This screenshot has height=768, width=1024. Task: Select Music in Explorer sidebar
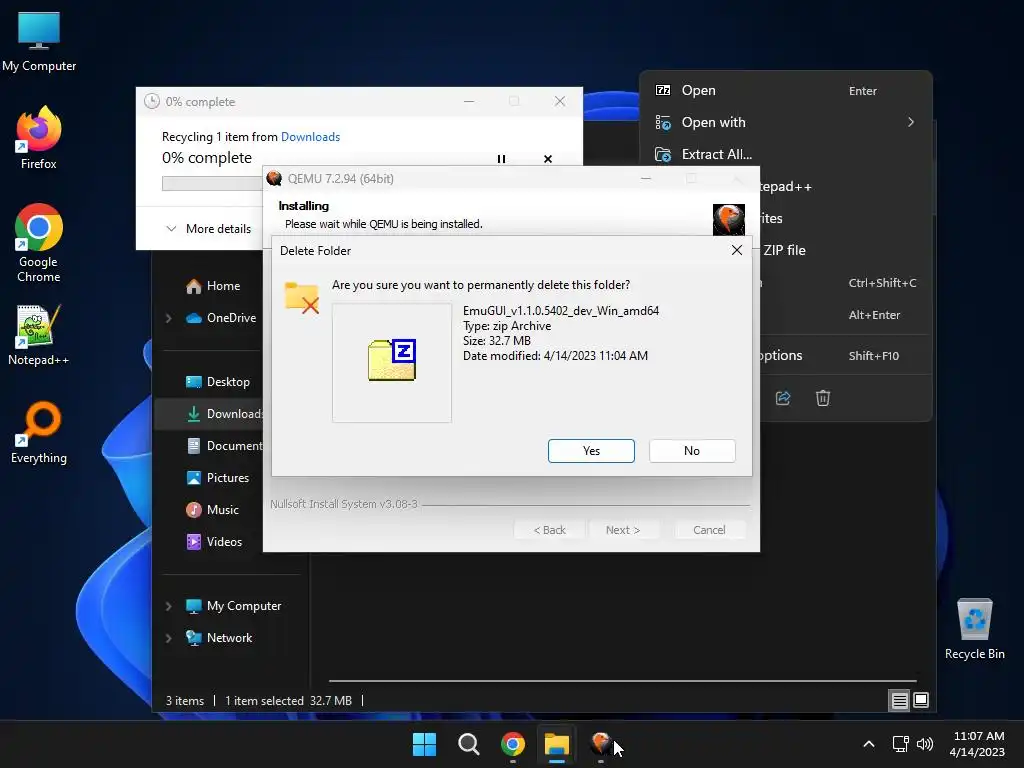click(212, 510)
